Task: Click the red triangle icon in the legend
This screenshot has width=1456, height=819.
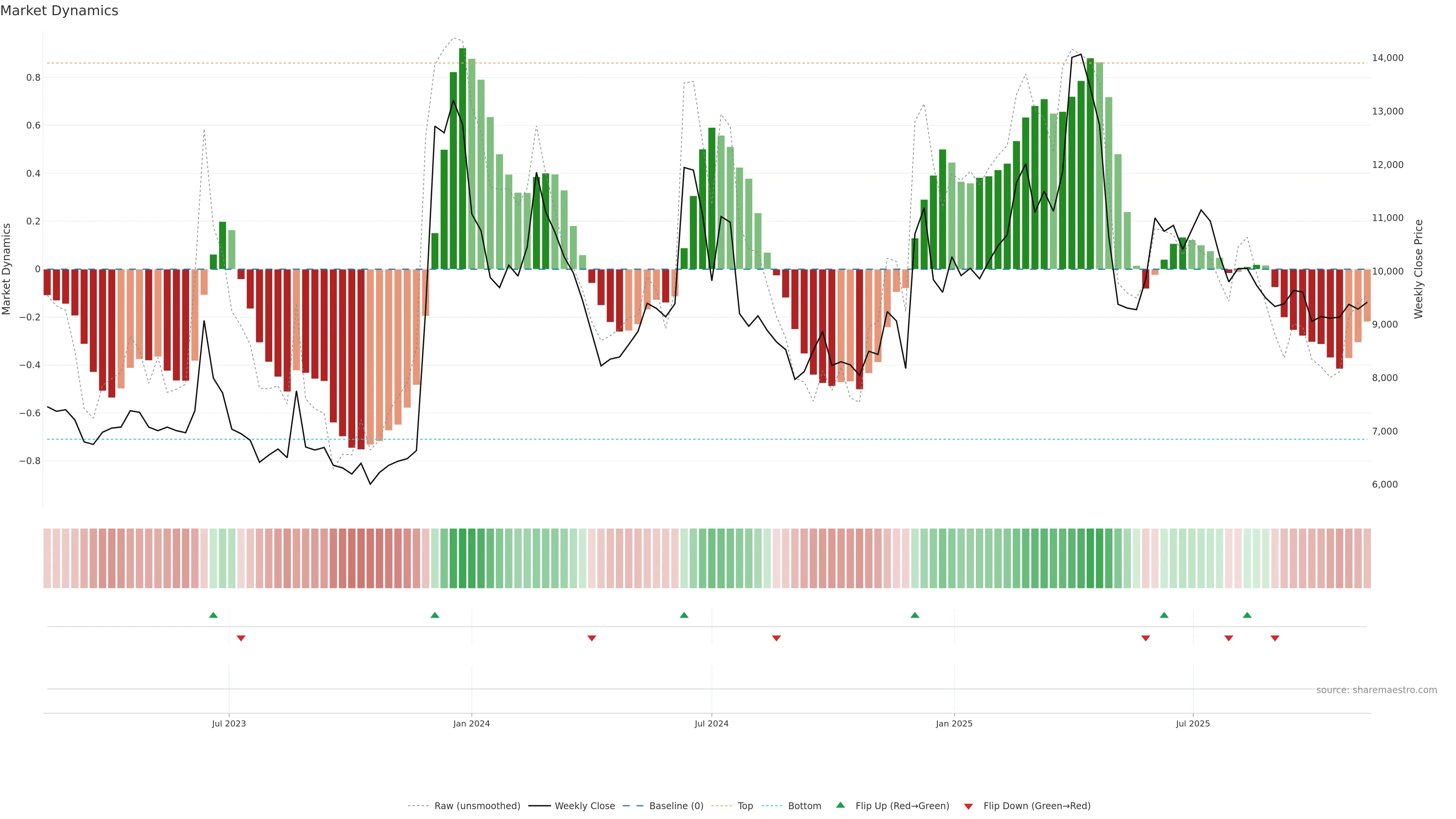Action: [968, 806]
